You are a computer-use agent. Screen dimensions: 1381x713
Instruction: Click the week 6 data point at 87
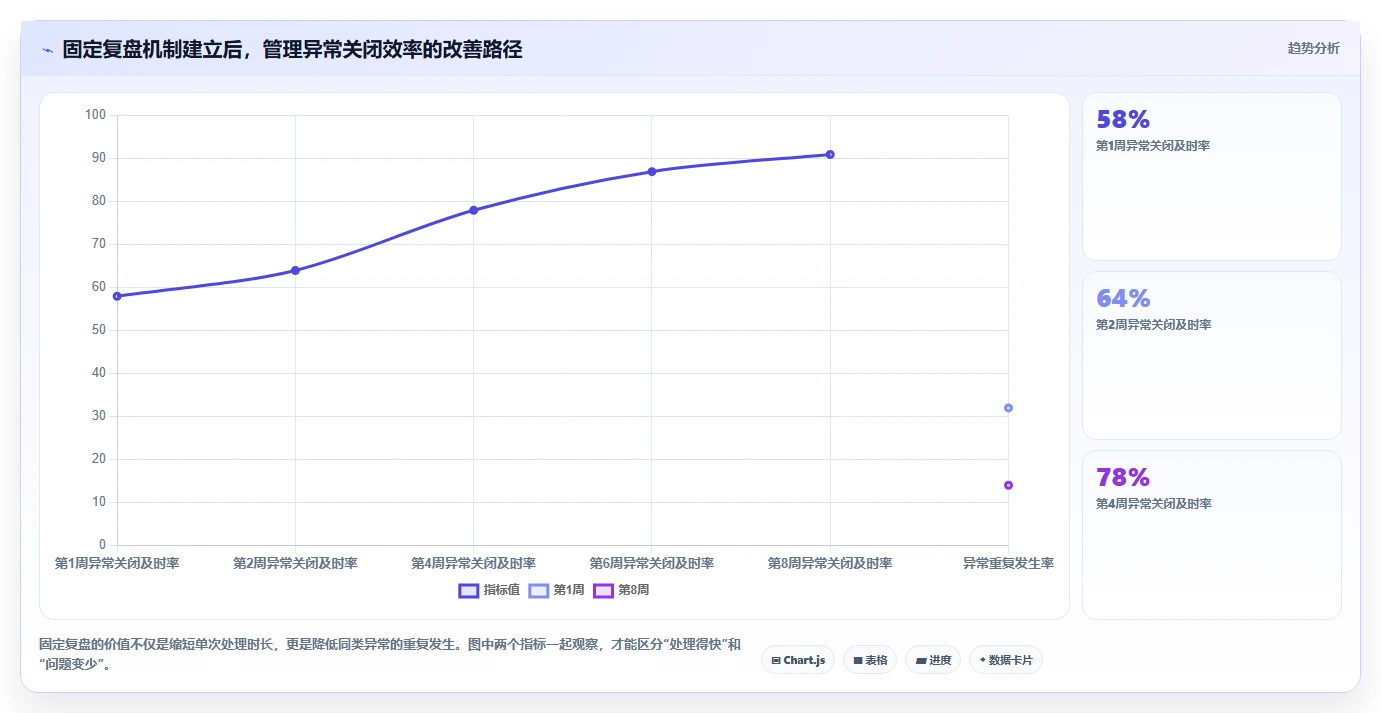652,171
